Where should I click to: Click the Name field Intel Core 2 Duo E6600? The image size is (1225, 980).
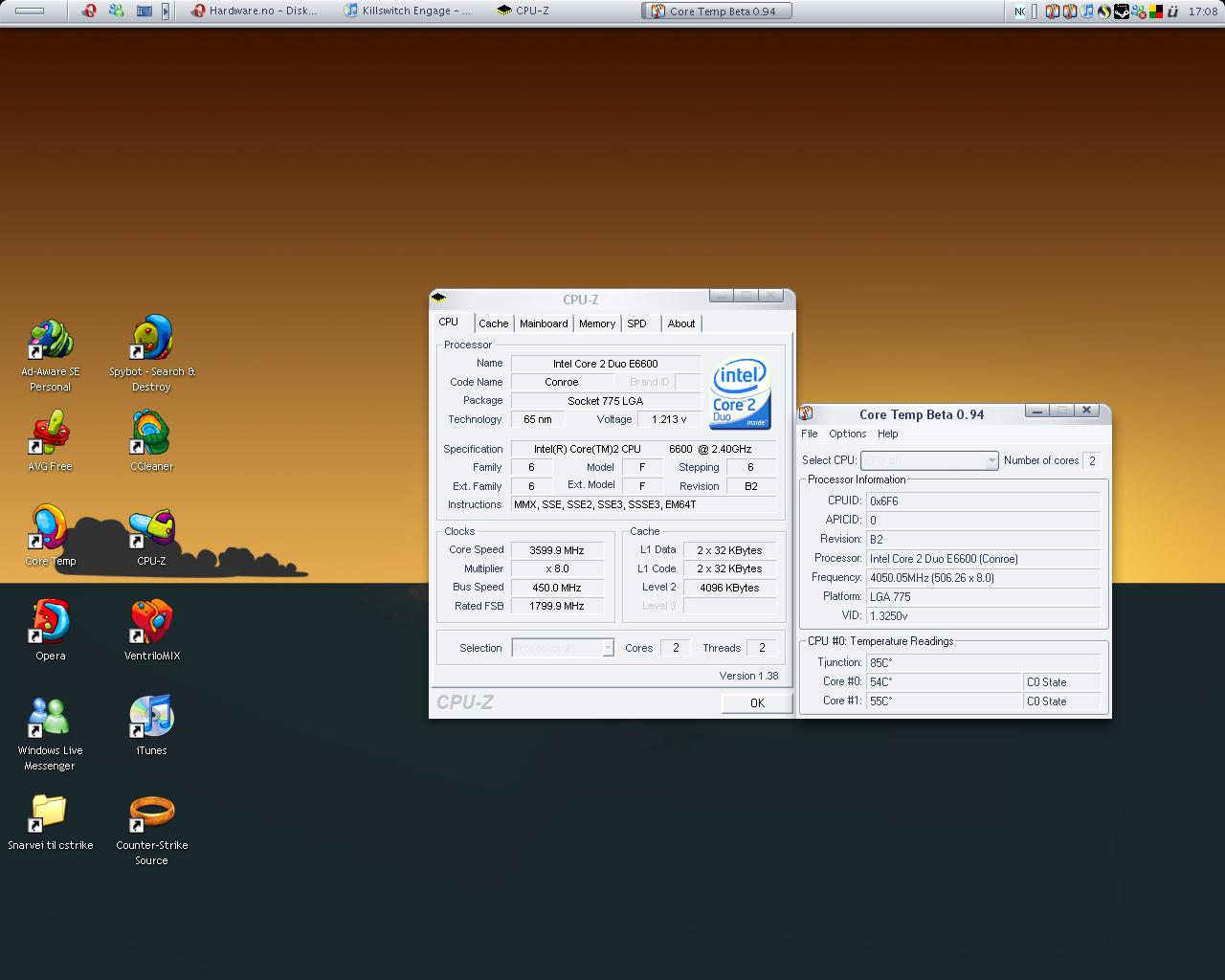[606, 364]
